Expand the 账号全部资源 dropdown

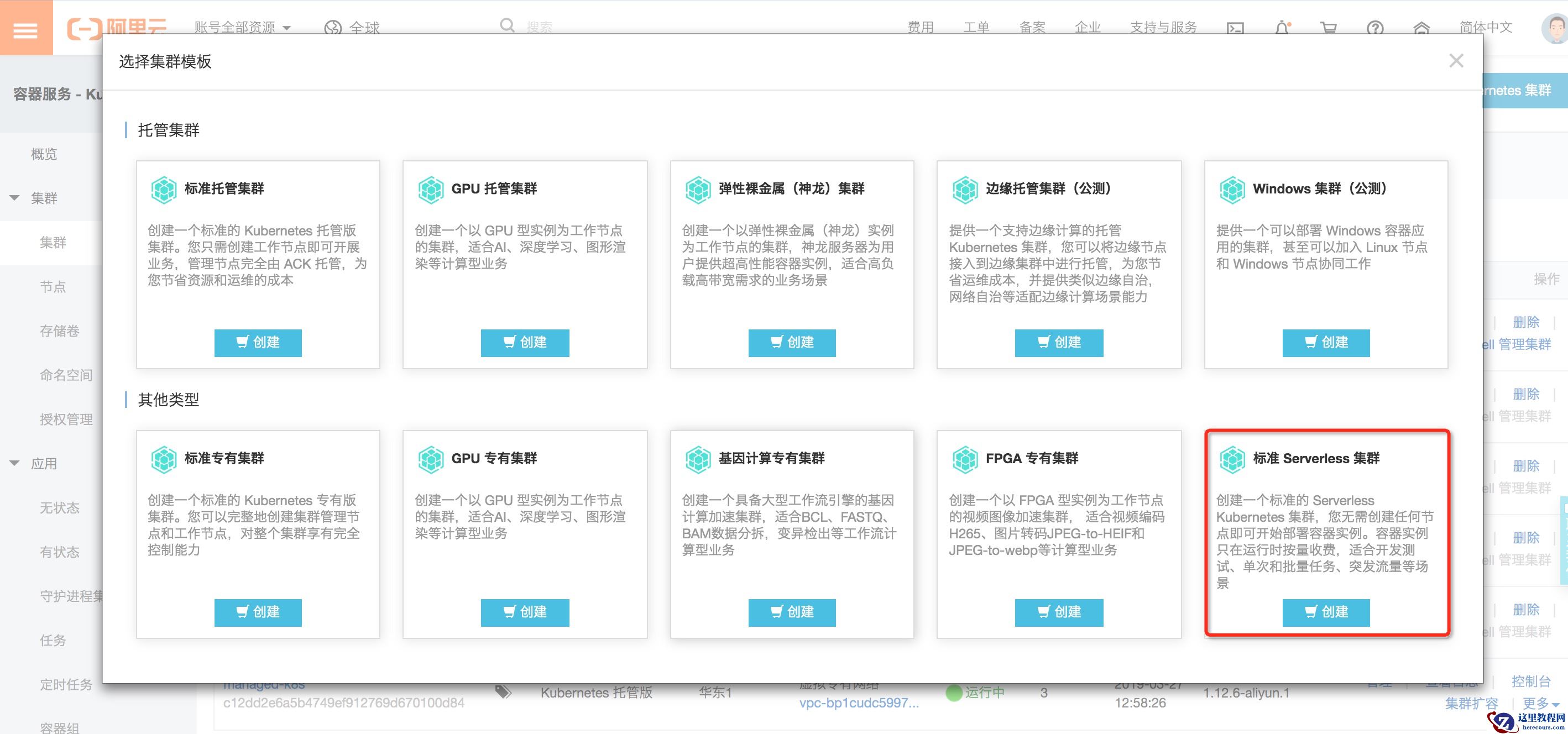point(242,28)
